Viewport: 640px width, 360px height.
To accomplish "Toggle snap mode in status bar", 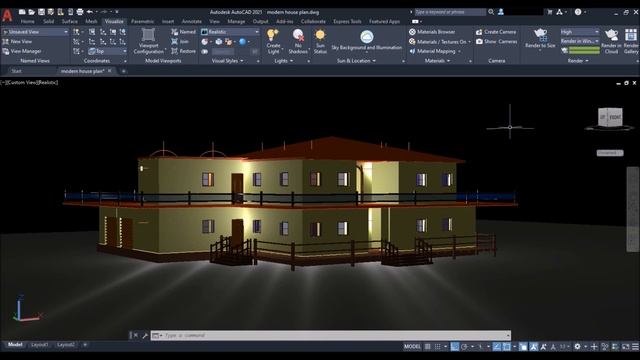I will click(438, 347).
